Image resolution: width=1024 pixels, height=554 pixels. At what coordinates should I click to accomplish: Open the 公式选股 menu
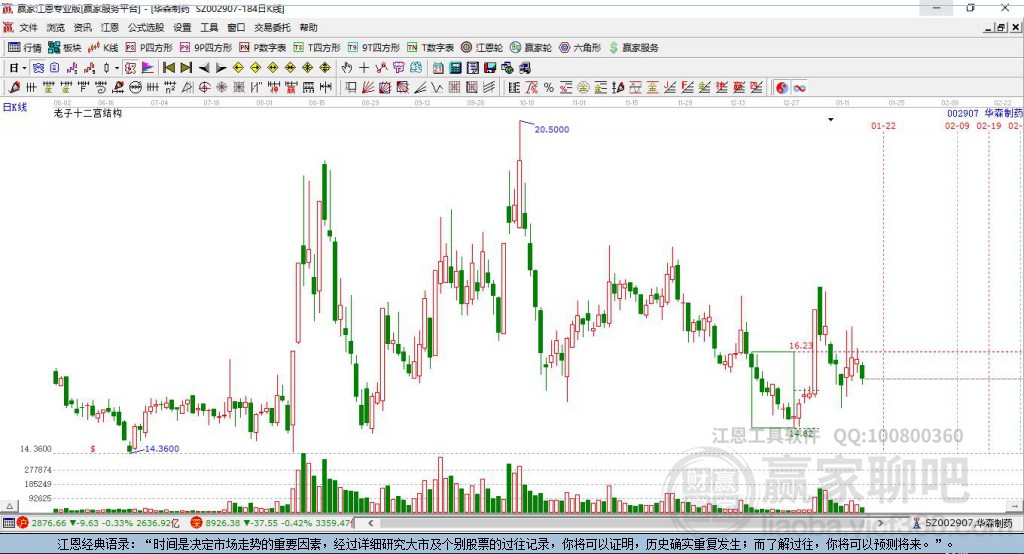coord(146,27)
